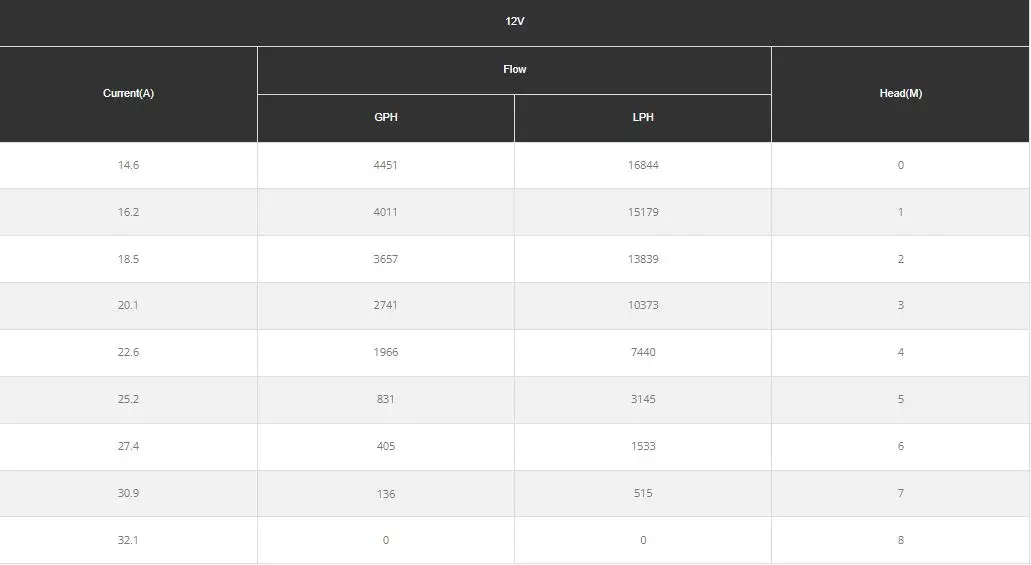Select the 3657 GPH value

click(385, 259)
